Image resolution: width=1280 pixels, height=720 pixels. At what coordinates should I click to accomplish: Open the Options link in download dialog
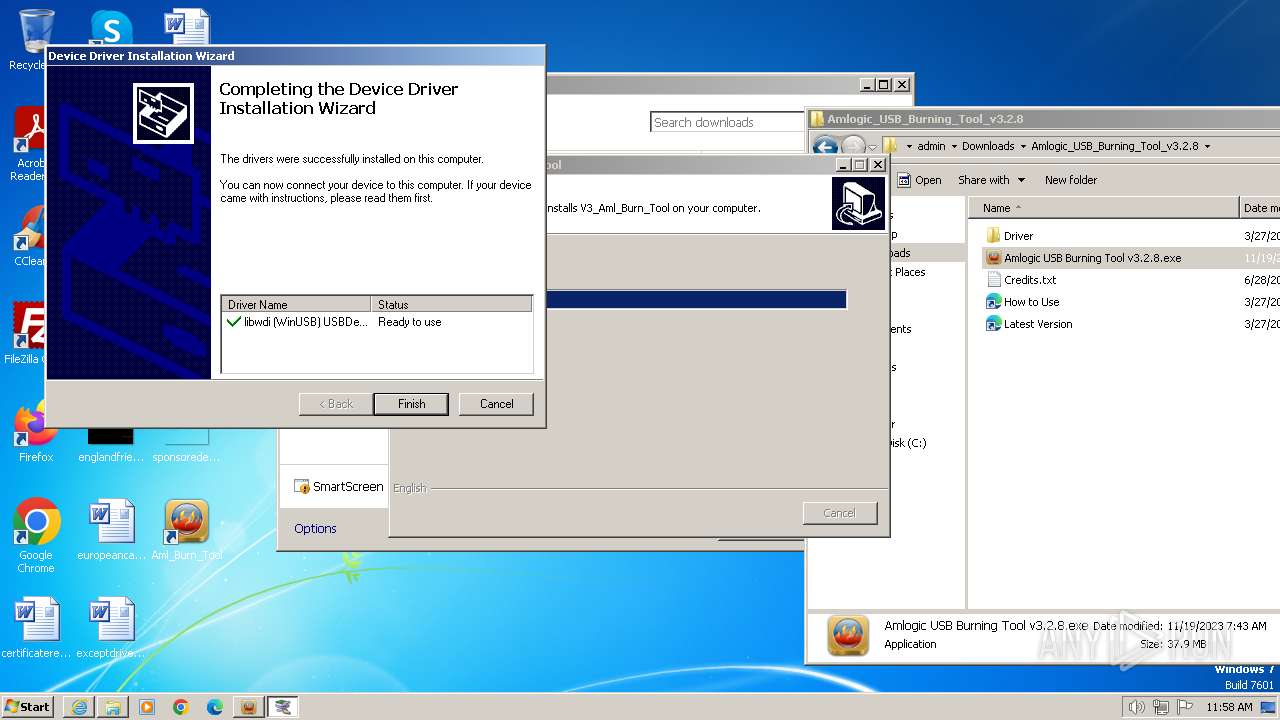click(315, 529)
